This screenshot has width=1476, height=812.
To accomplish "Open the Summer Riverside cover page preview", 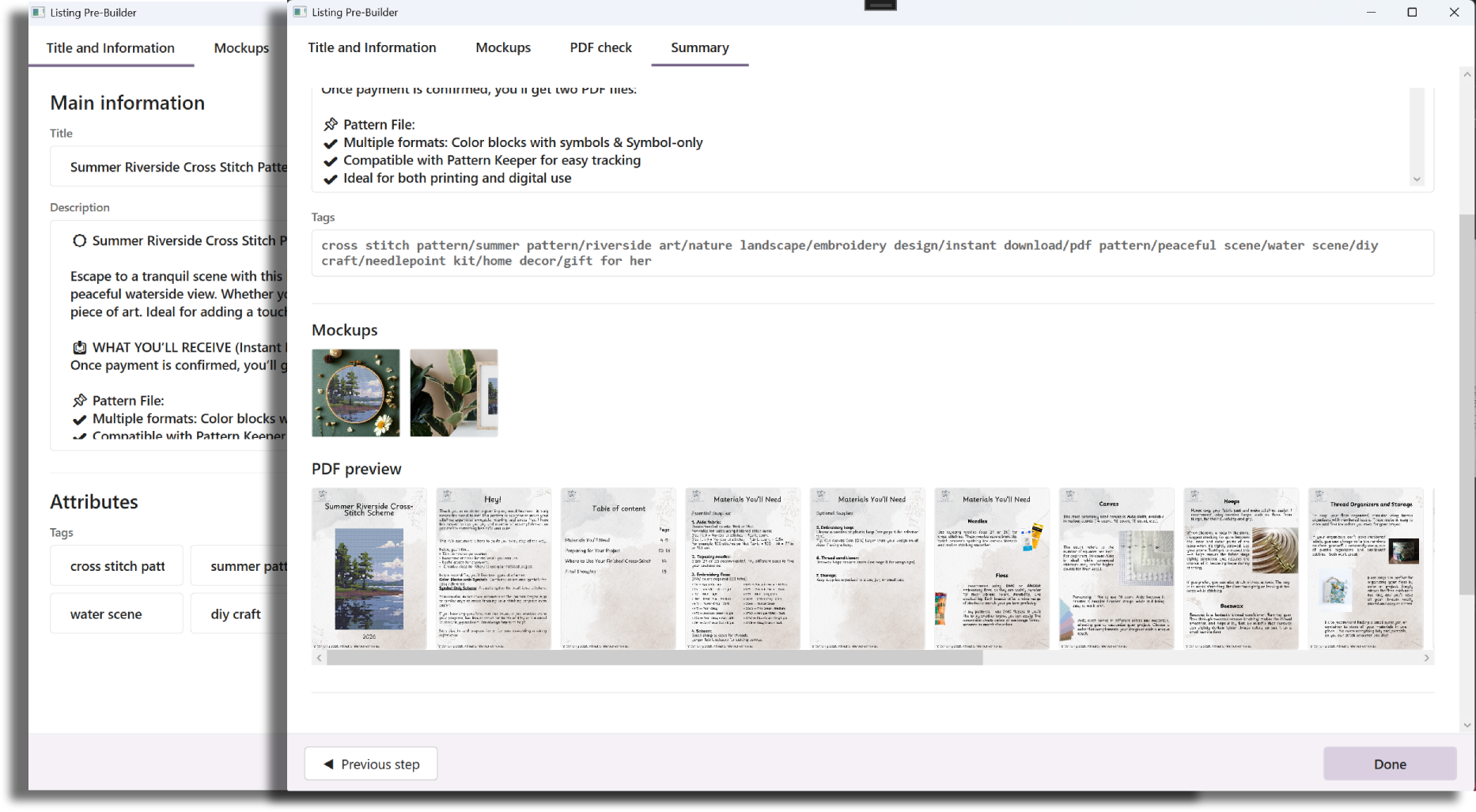I will click(x=369, y=568).
